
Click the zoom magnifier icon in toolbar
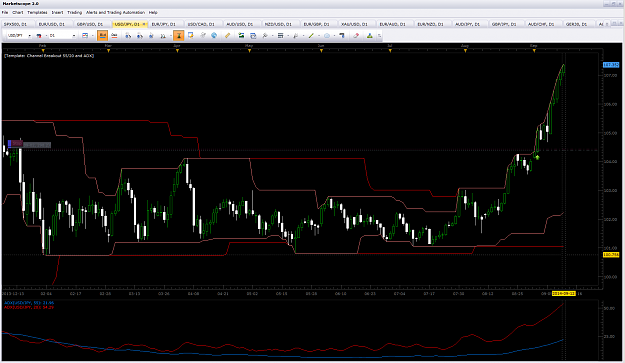tap(265, 35)
